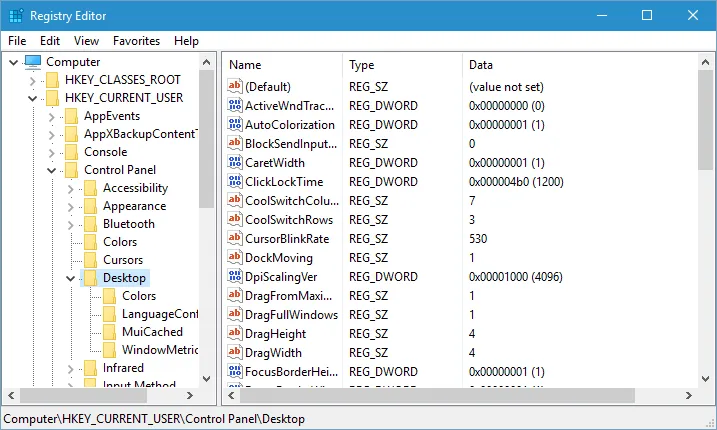Click the Accessibility folder icon
This screenshot has width=717, height=430.
click(x=91, y=188)
